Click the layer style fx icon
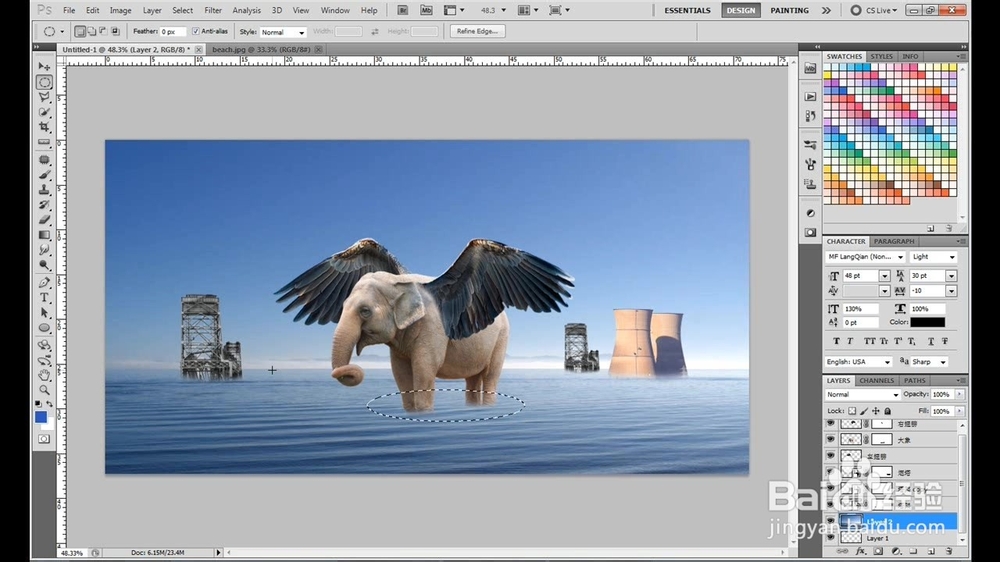1000x562 pixels. tap(860, 551)
